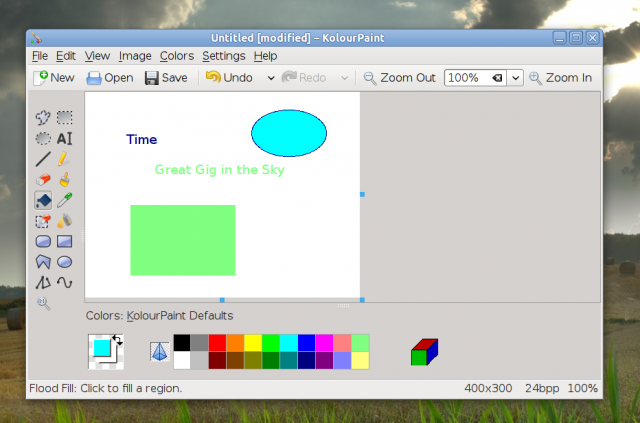The width and height of the screenshot is (640, 423).
Task: Select the Color Picker eyedropper tool
Action: (x=64, y=200)
